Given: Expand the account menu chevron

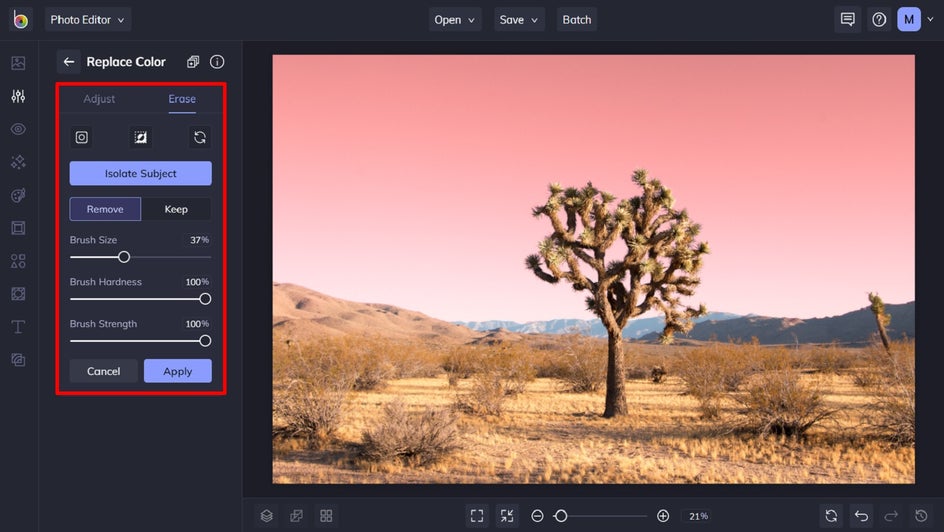Looking at the screenshot, I should [930, 19].
